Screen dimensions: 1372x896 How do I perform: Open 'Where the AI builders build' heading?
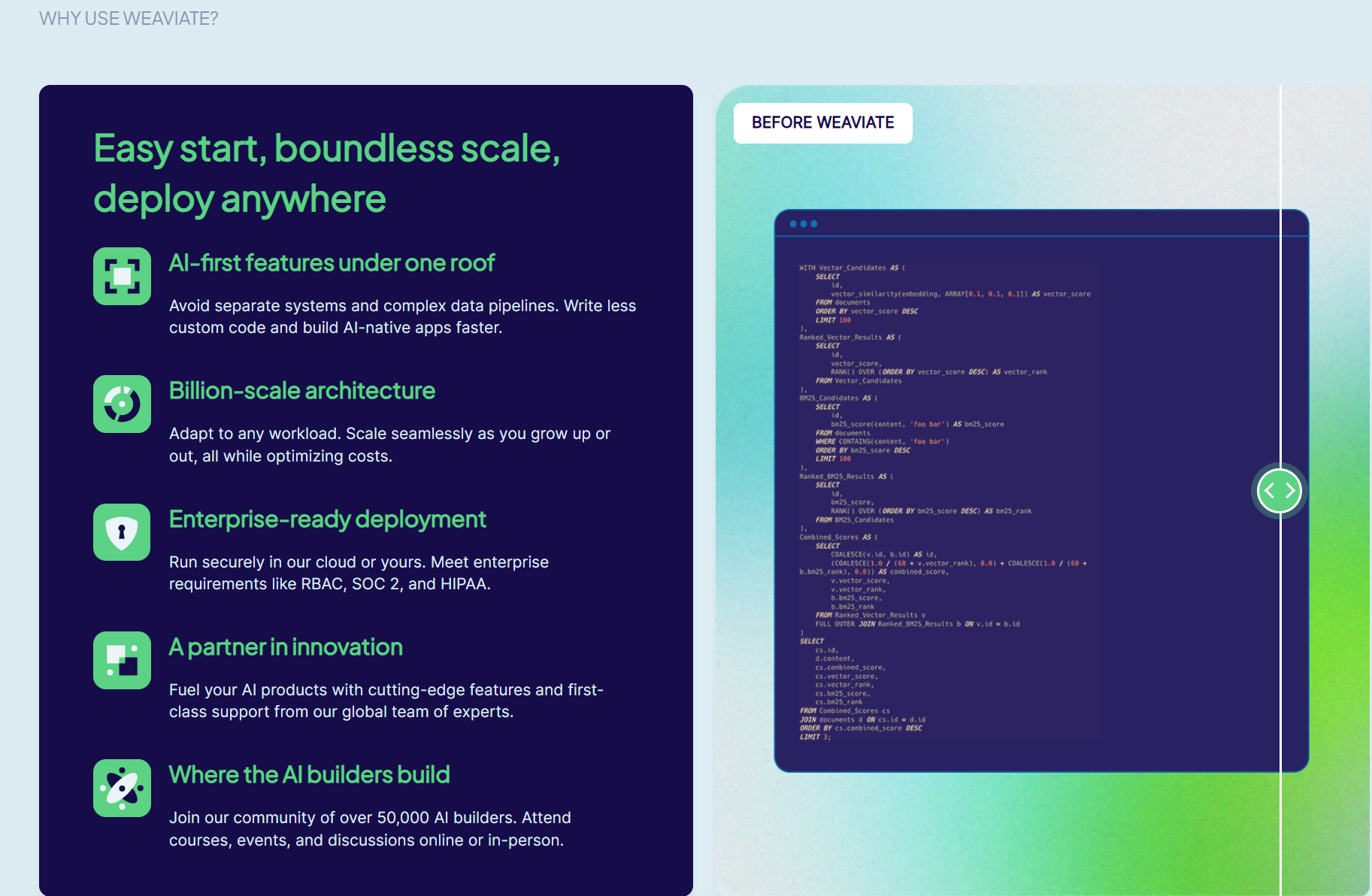[x=309, y=775]
